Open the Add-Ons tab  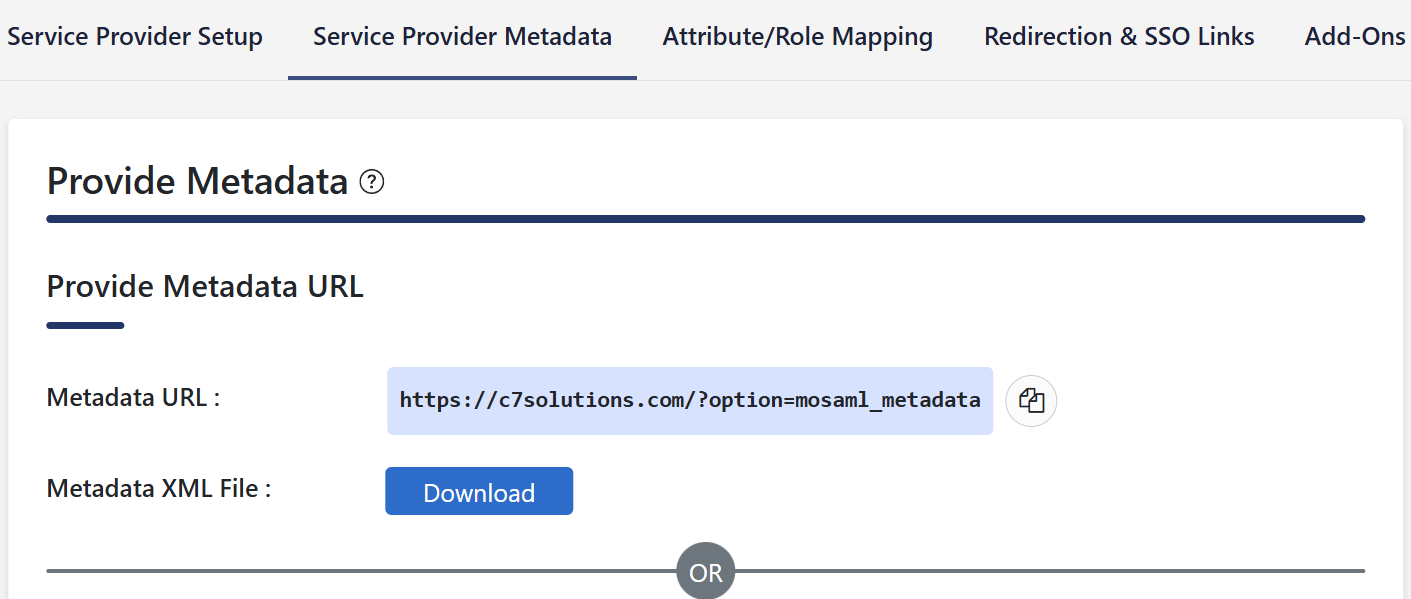pyautogui.click(x=1355, y=37)
